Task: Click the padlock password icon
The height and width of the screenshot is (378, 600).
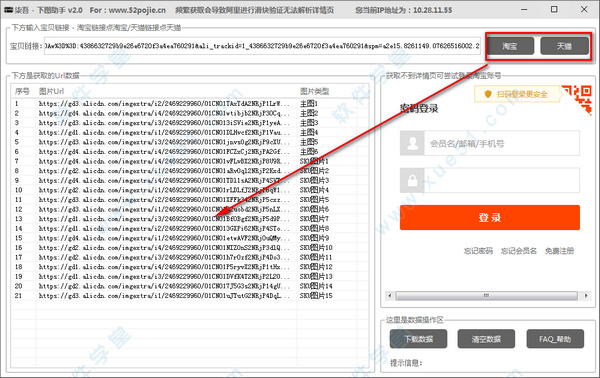Action: (x=412, y=180)
